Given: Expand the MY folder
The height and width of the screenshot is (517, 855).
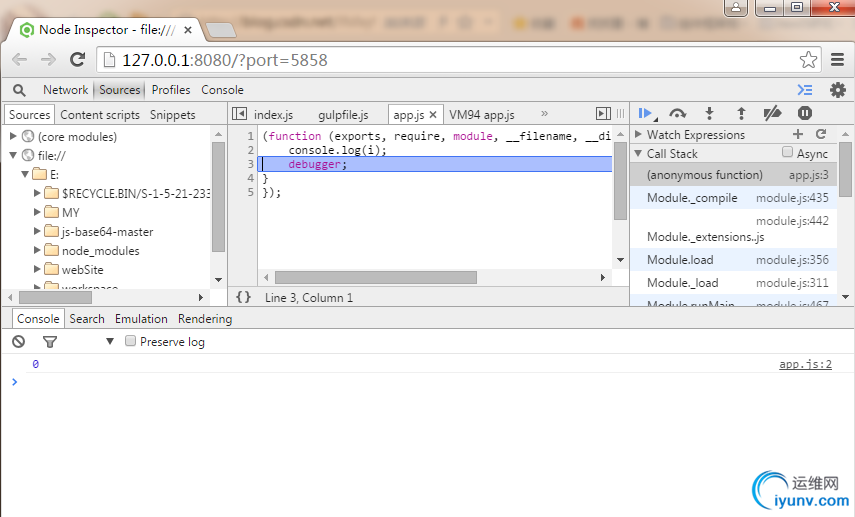Looking at the screenshot, I should (x=37, y=212).
